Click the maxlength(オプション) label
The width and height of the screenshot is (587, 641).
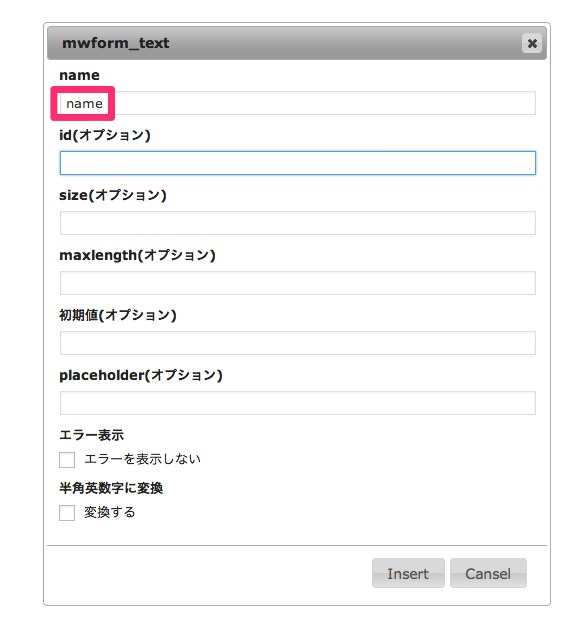point(137,255)
